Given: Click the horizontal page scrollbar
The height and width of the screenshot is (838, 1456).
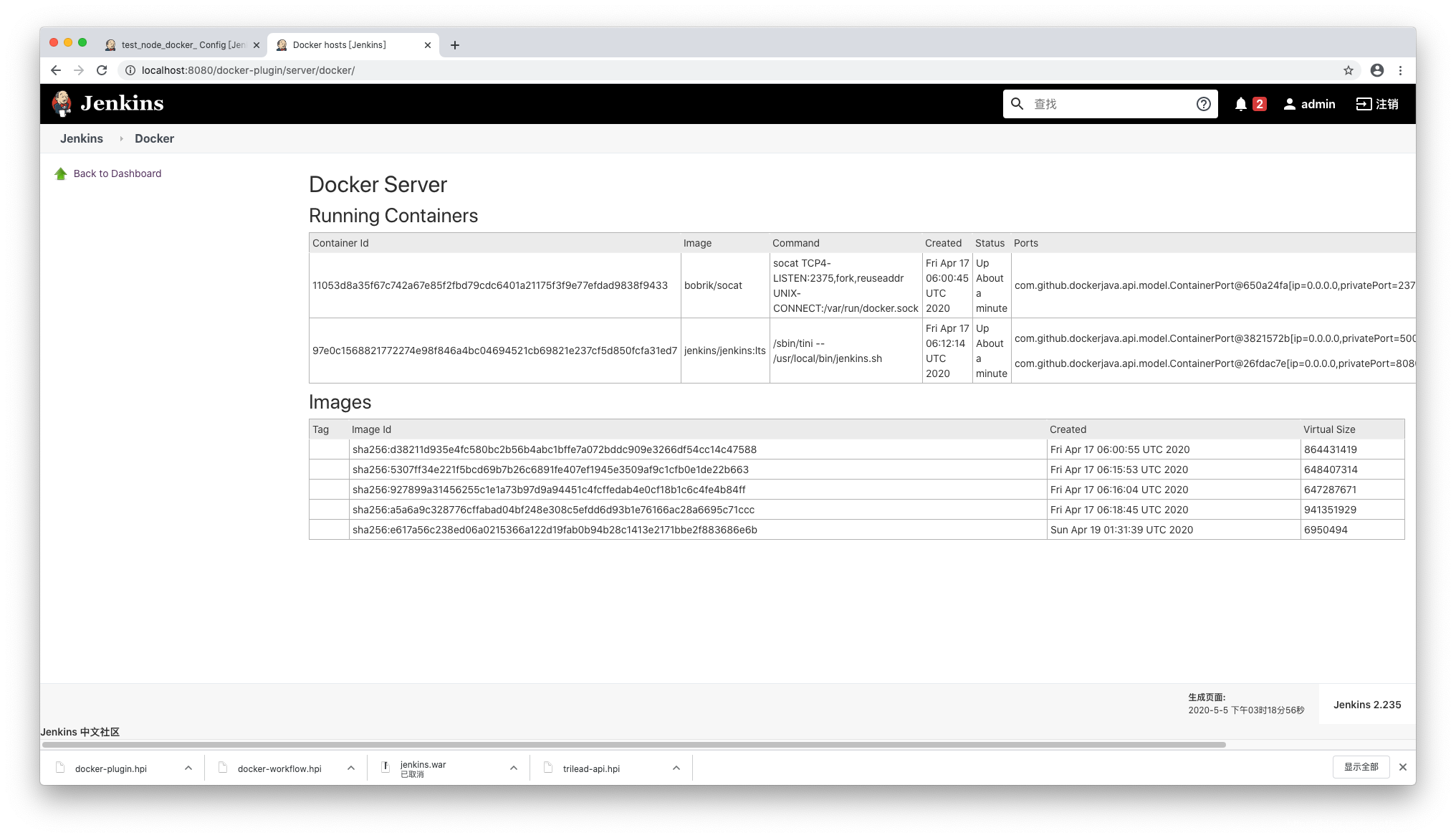Looking at the screenshot, I should [633, 745].
